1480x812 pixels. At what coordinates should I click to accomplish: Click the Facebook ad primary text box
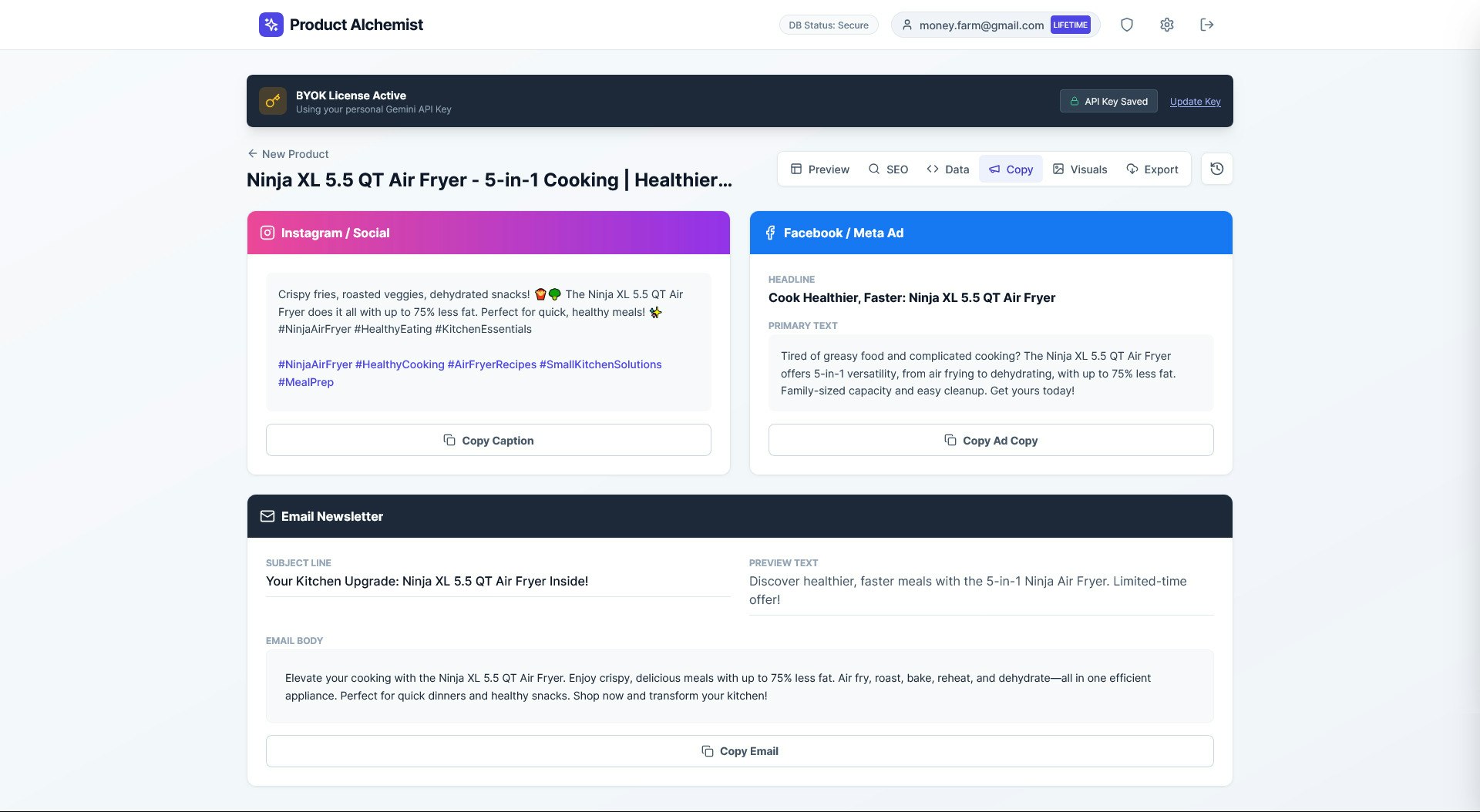(x=991, y=373)
